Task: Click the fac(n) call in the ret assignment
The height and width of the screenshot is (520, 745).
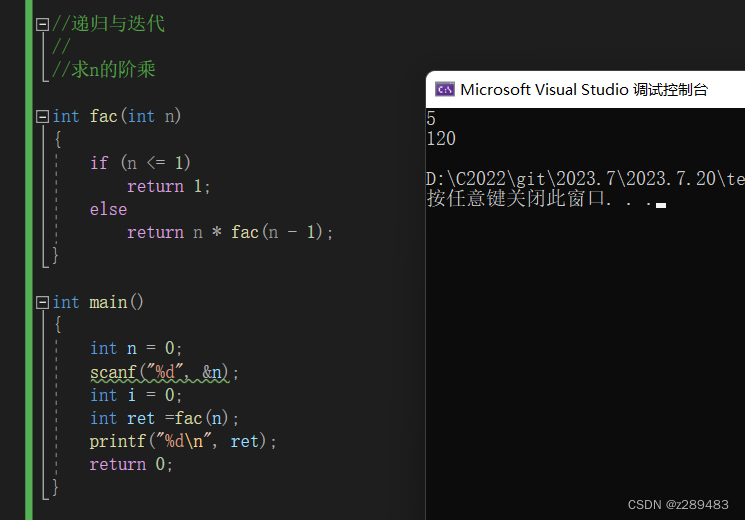Action: [201, 418]
